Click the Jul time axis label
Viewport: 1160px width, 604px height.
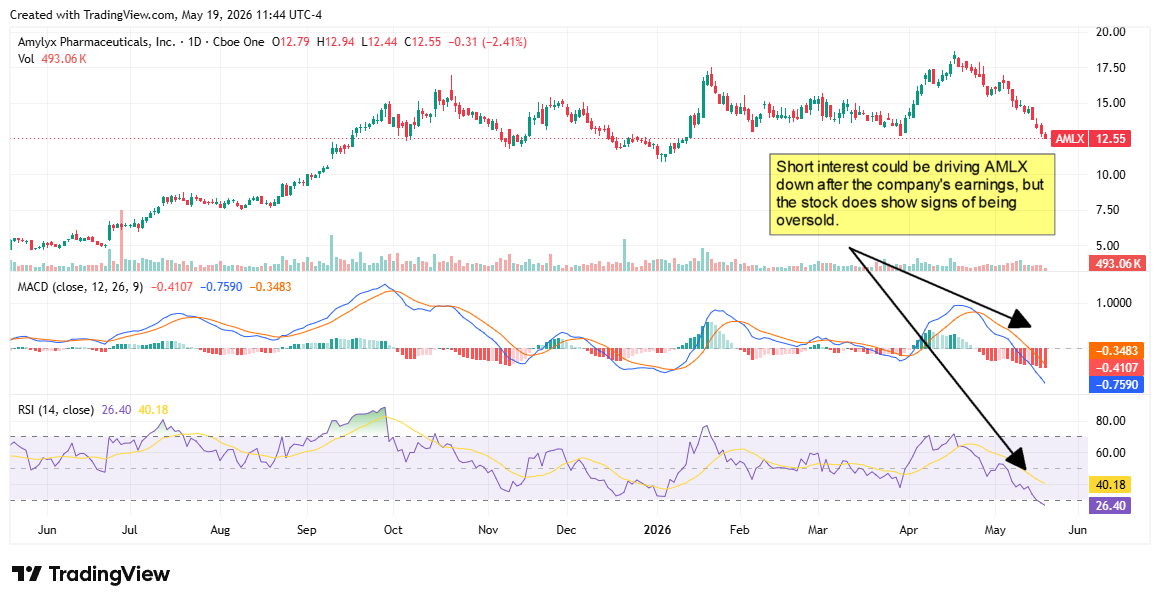coord(129,530)
